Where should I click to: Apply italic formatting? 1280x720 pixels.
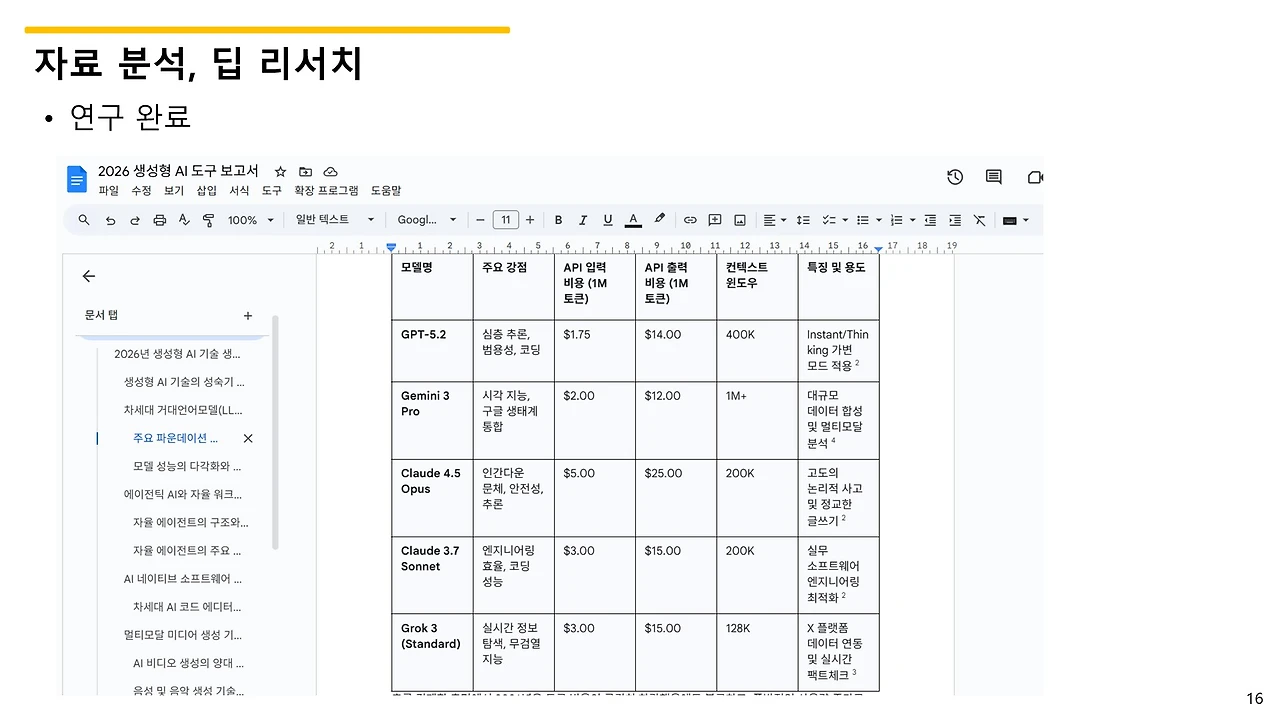coord(582,220)
